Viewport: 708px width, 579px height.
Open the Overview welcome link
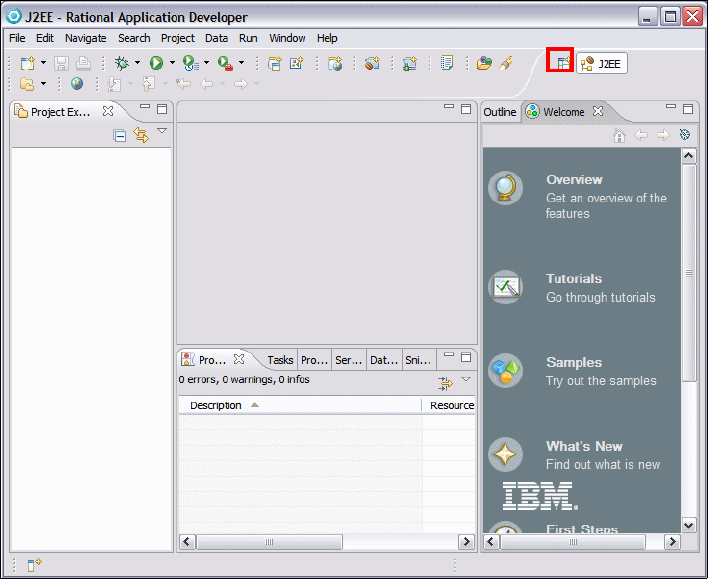pyautogui.click(x=574, y=180)
